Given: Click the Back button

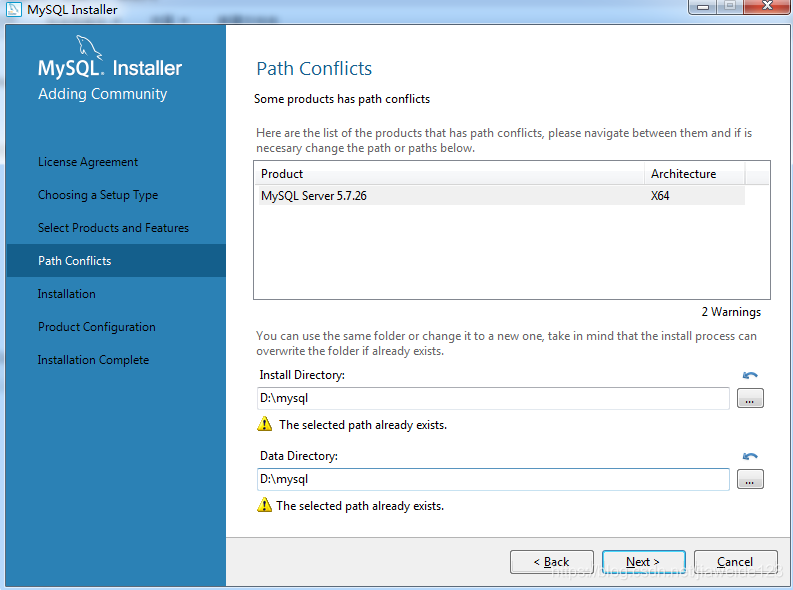Looking at the screenshot, I should (552, 562).
